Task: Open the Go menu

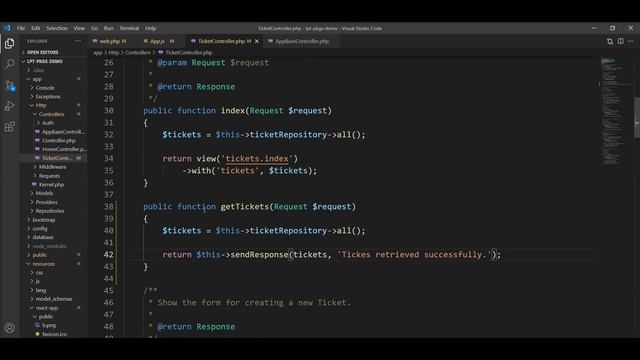Action: pyautogui.click(x=94, y=28)
